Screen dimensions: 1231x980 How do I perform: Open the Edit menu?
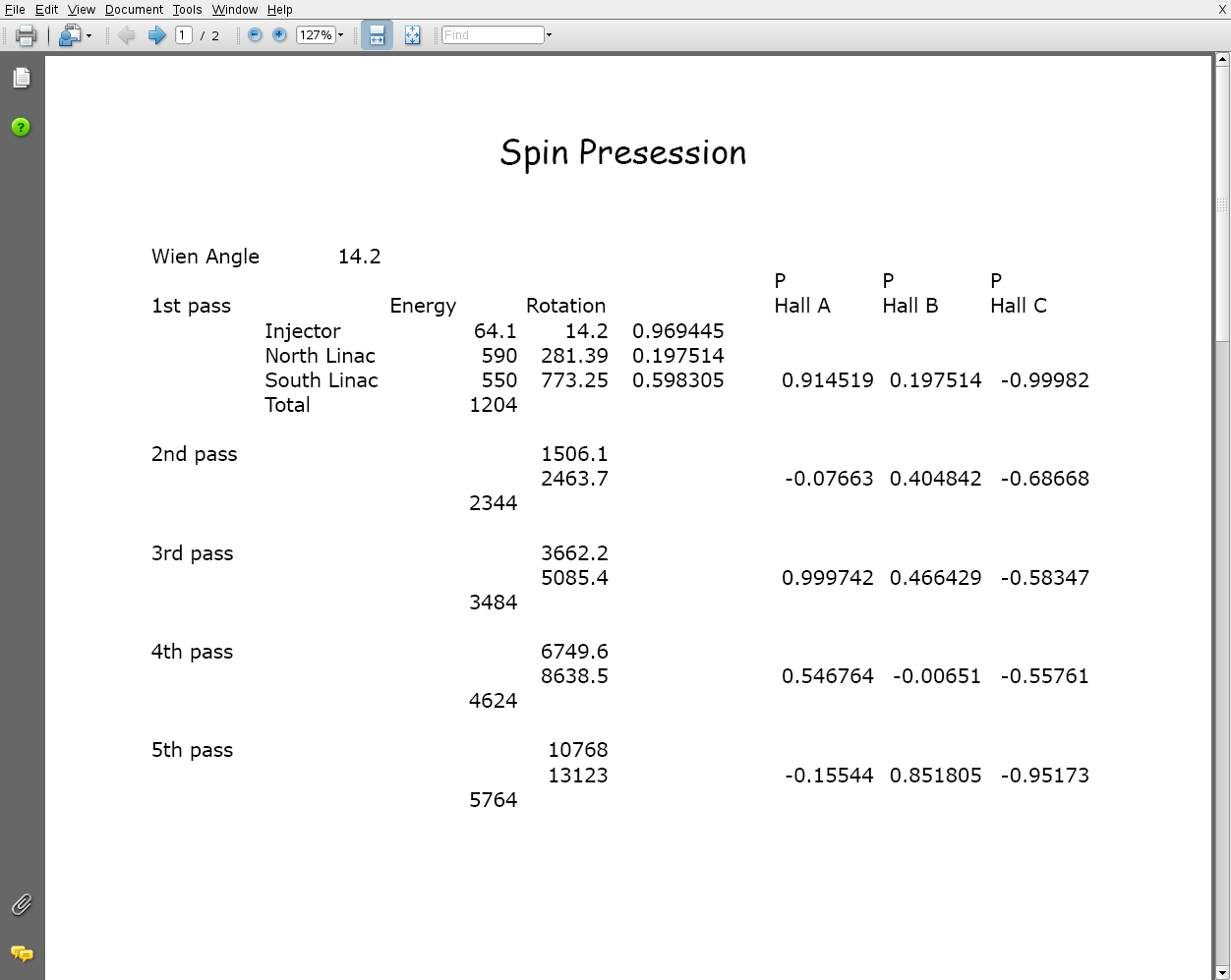46,9
